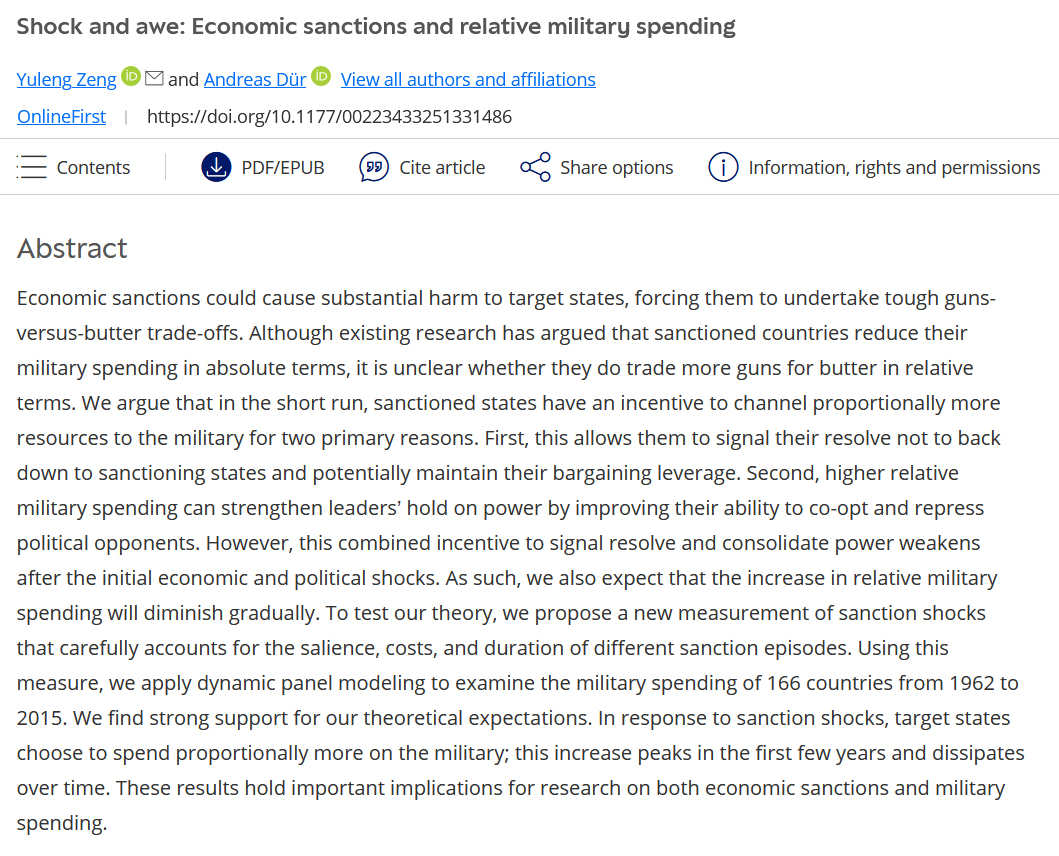Screen dimensions: 1059x856
Task: Open the Share options dropdown label
Action: [x=616, y=168]
